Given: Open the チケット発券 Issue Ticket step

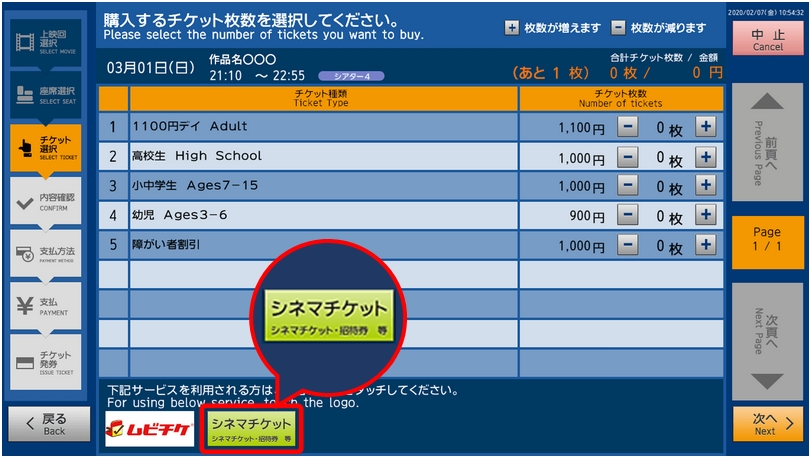Looking at the screenshot, I should (x=45, y=362).
